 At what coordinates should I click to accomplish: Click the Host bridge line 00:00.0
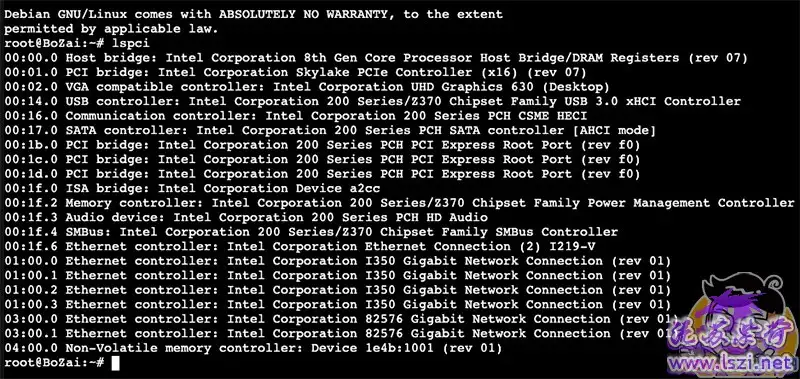(376, 58)
